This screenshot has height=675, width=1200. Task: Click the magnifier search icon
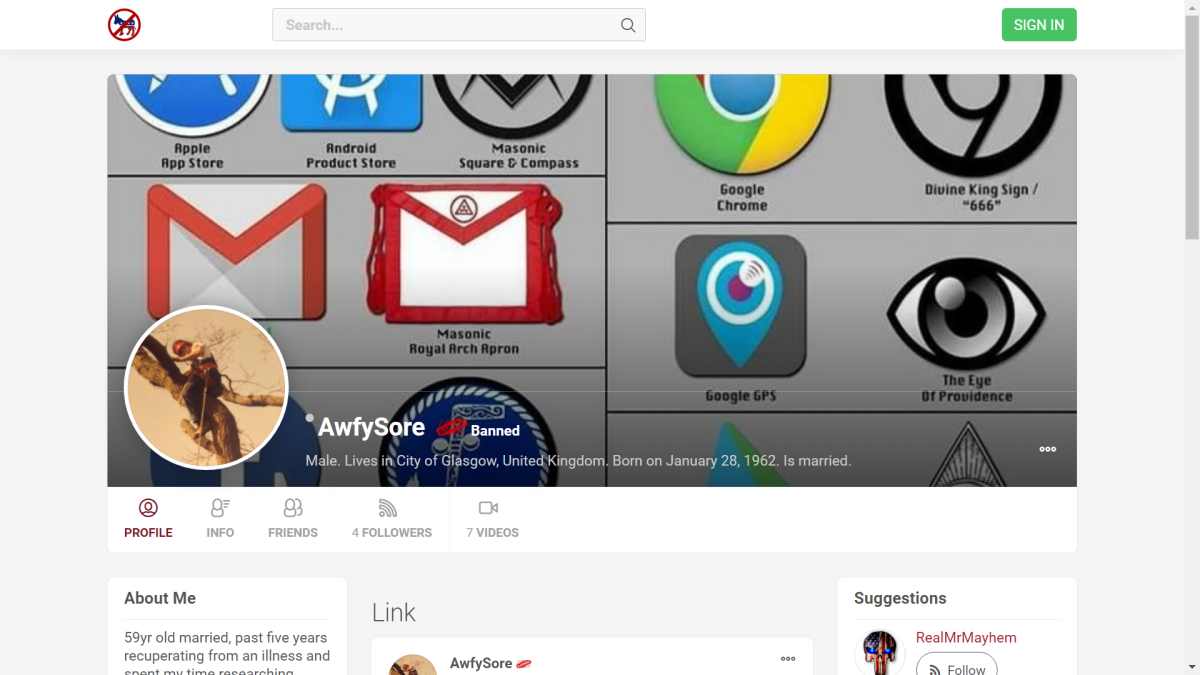point(628,25)
